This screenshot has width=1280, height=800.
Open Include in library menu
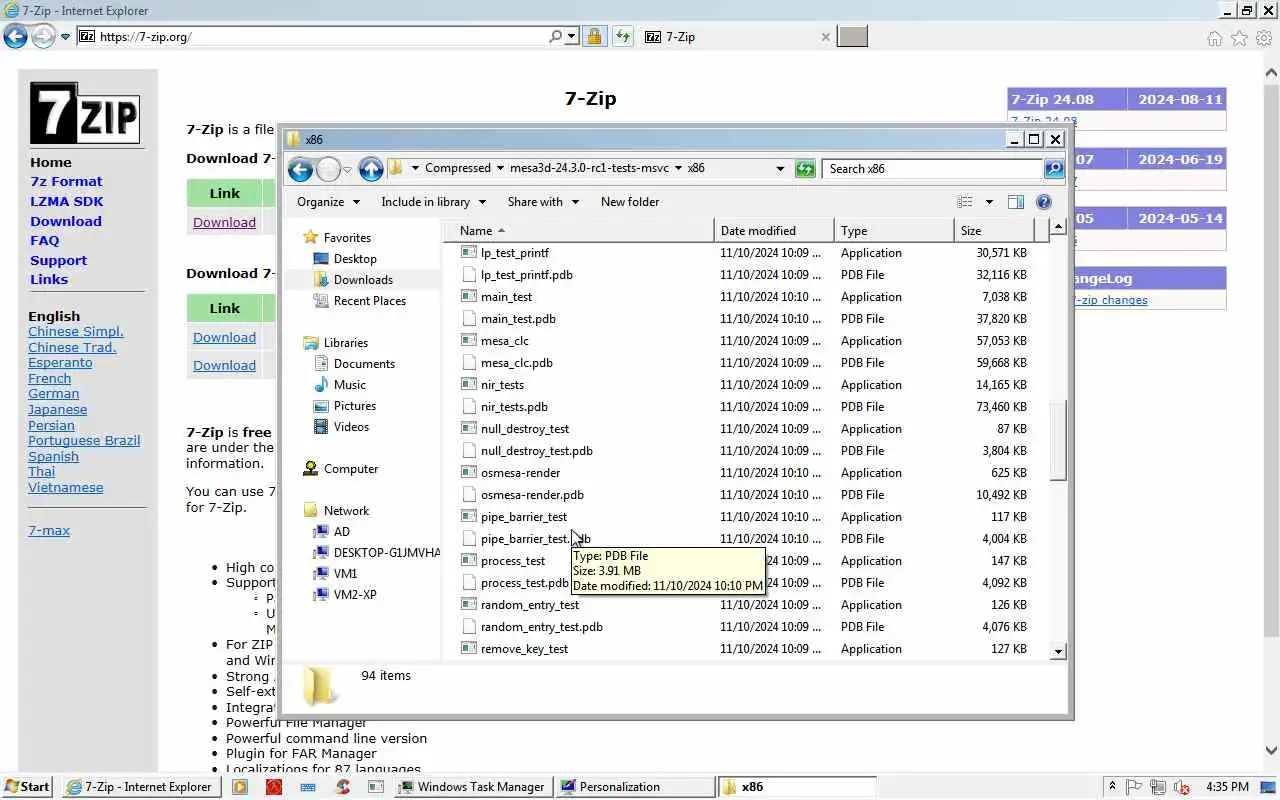[433, 202]
